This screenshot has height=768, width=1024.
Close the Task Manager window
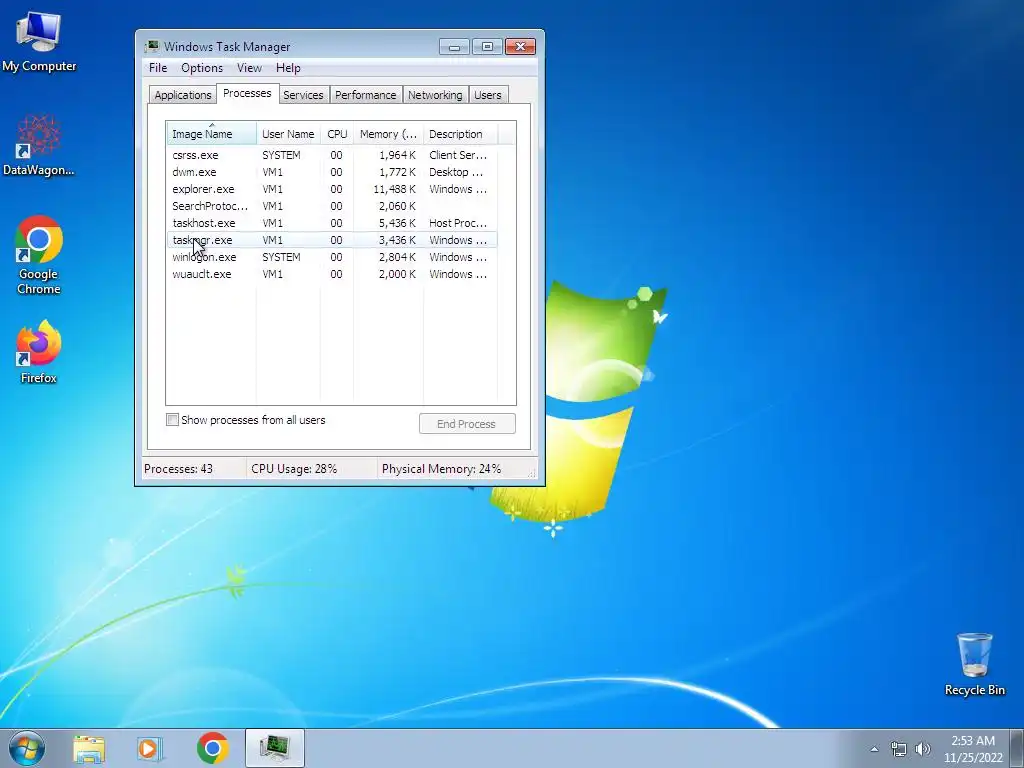point(520,46)
